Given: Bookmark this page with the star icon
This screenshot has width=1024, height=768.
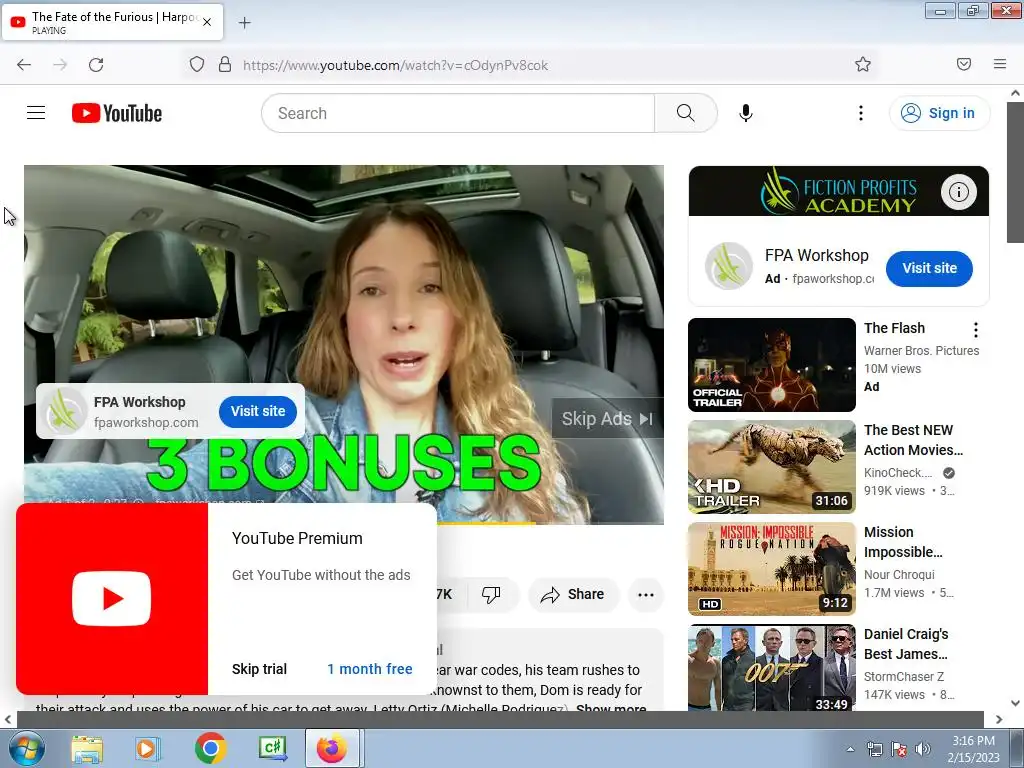Looking at the screenshot, I should [x=863, y=64].
